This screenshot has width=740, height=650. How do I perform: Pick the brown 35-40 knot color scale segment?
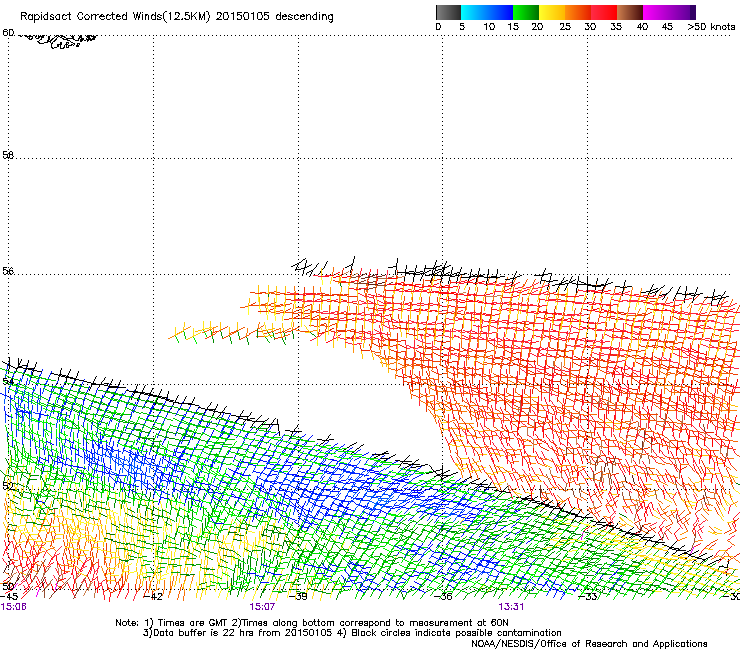[x=630, y=12]
